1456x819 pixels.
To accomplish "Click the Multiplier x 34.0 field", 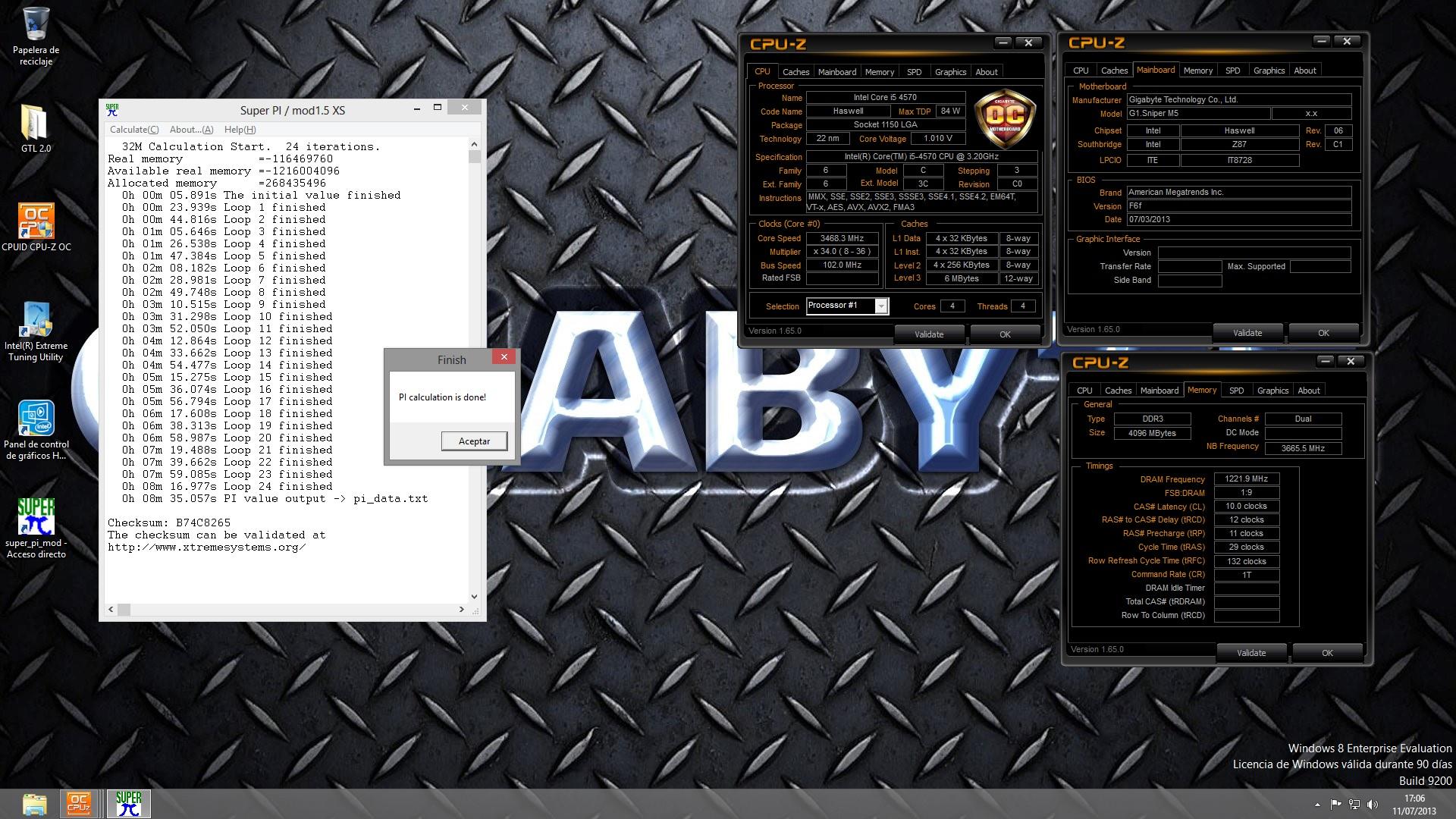I will pos(842,252).
